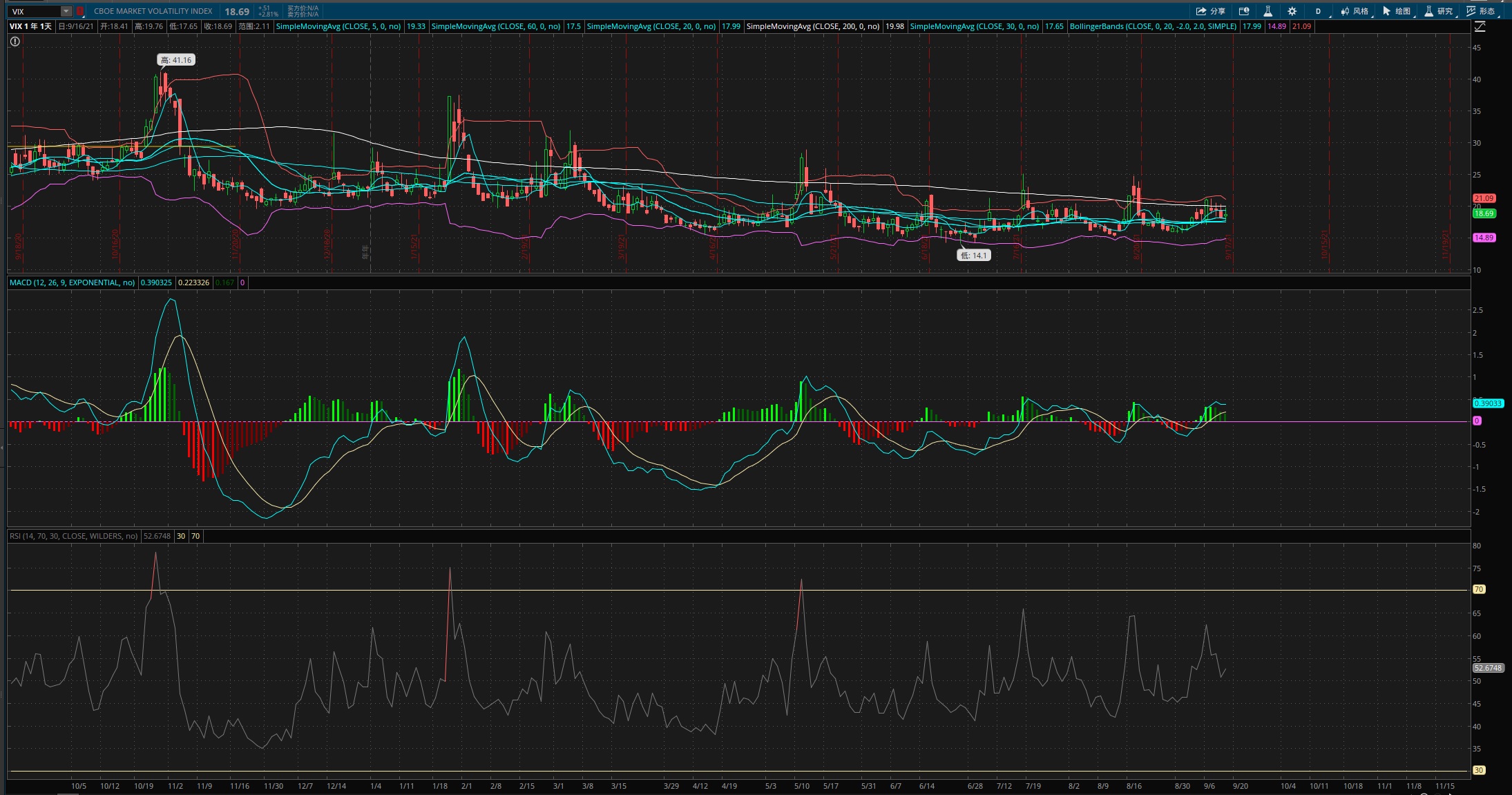Click the exclamation info icon on the chart
The image size is (1512, 795).
[15, 41]
